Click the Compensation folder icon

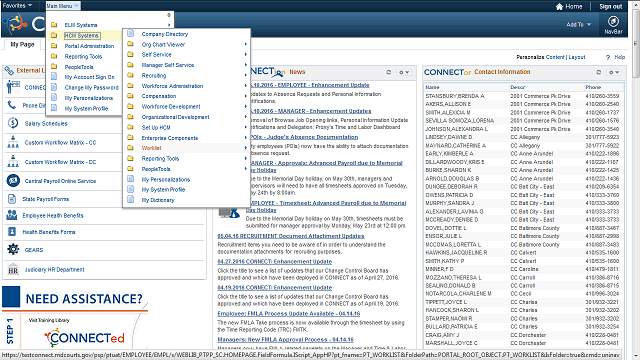tap(131, 96)
